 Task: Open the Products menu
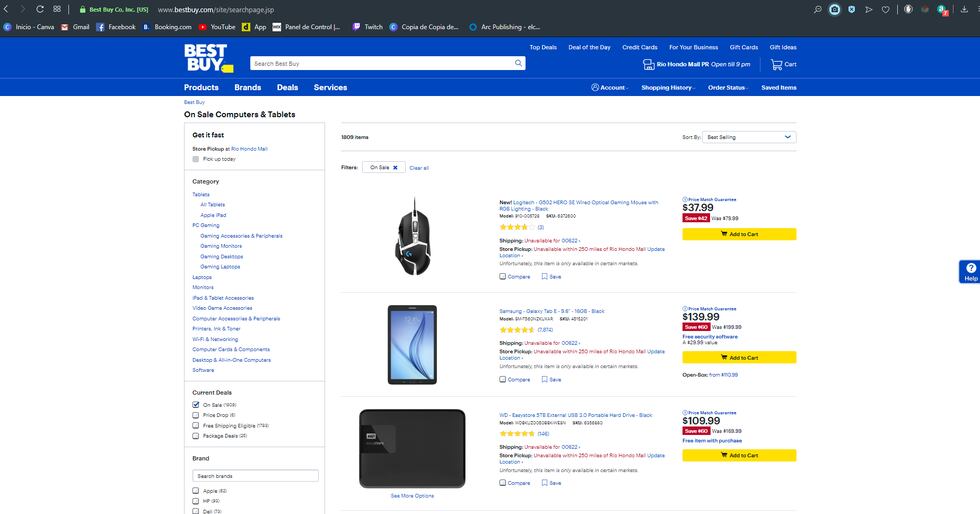point(201,88)
